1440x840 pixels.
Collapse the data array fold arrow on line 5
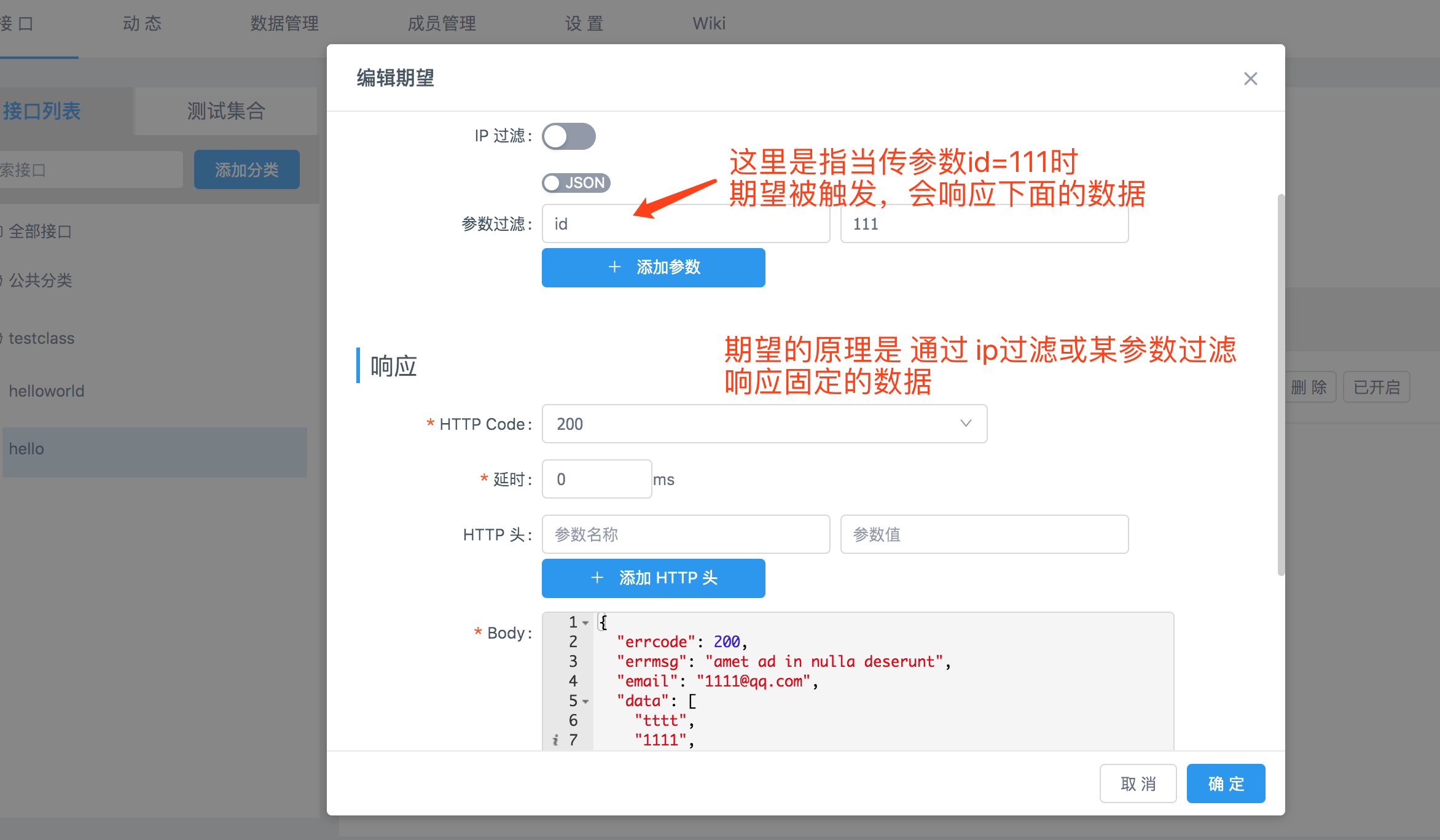[586, 701]
